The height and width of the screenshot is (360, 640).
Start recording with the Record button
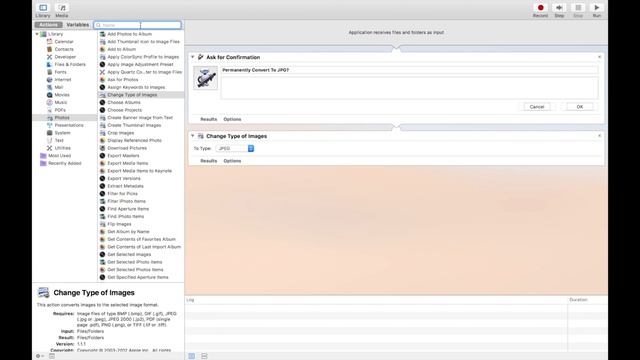coord(540,10)
